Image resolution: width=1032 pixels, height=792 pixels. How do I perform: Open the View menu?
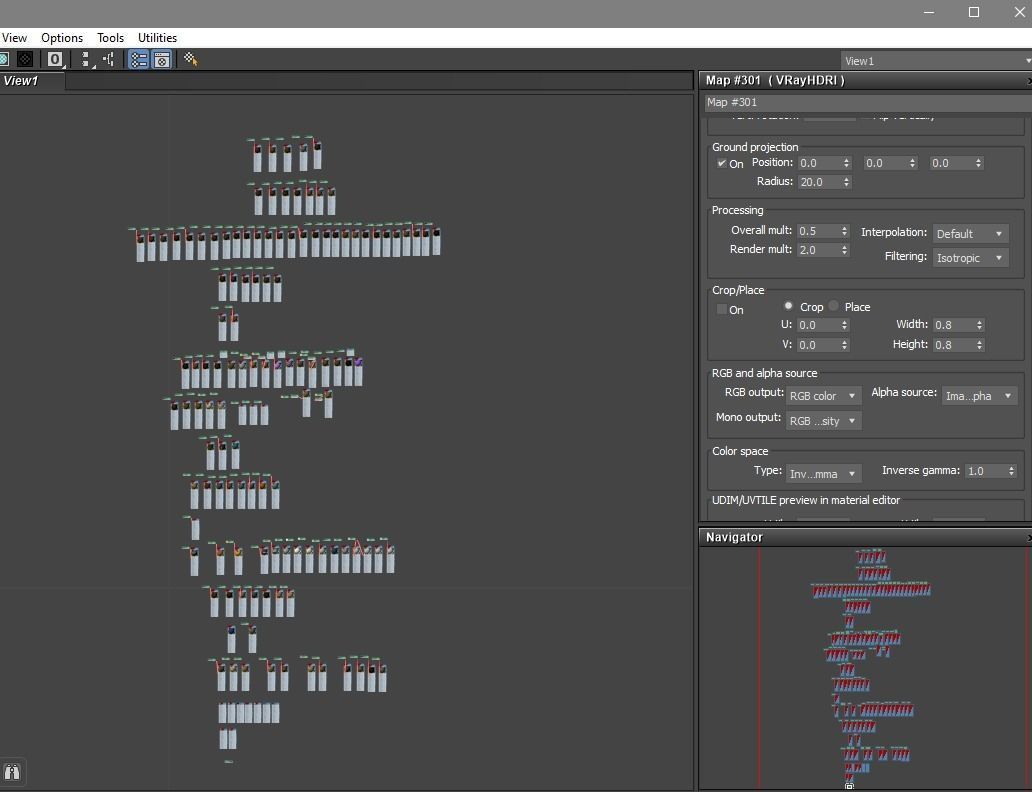click(x=14, y=38)
